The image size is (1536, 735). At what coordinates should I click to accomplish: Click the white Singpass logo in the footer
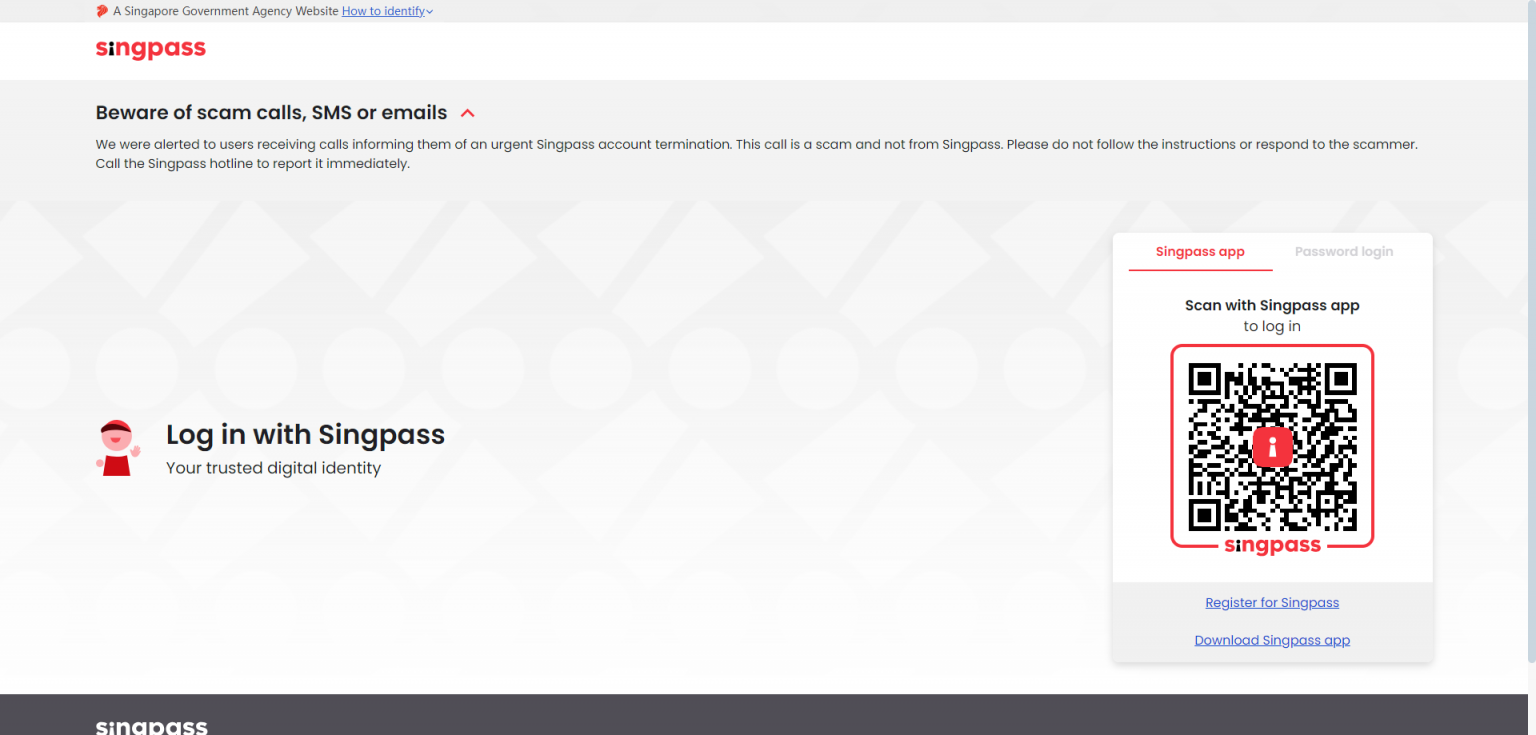point(151,726)
